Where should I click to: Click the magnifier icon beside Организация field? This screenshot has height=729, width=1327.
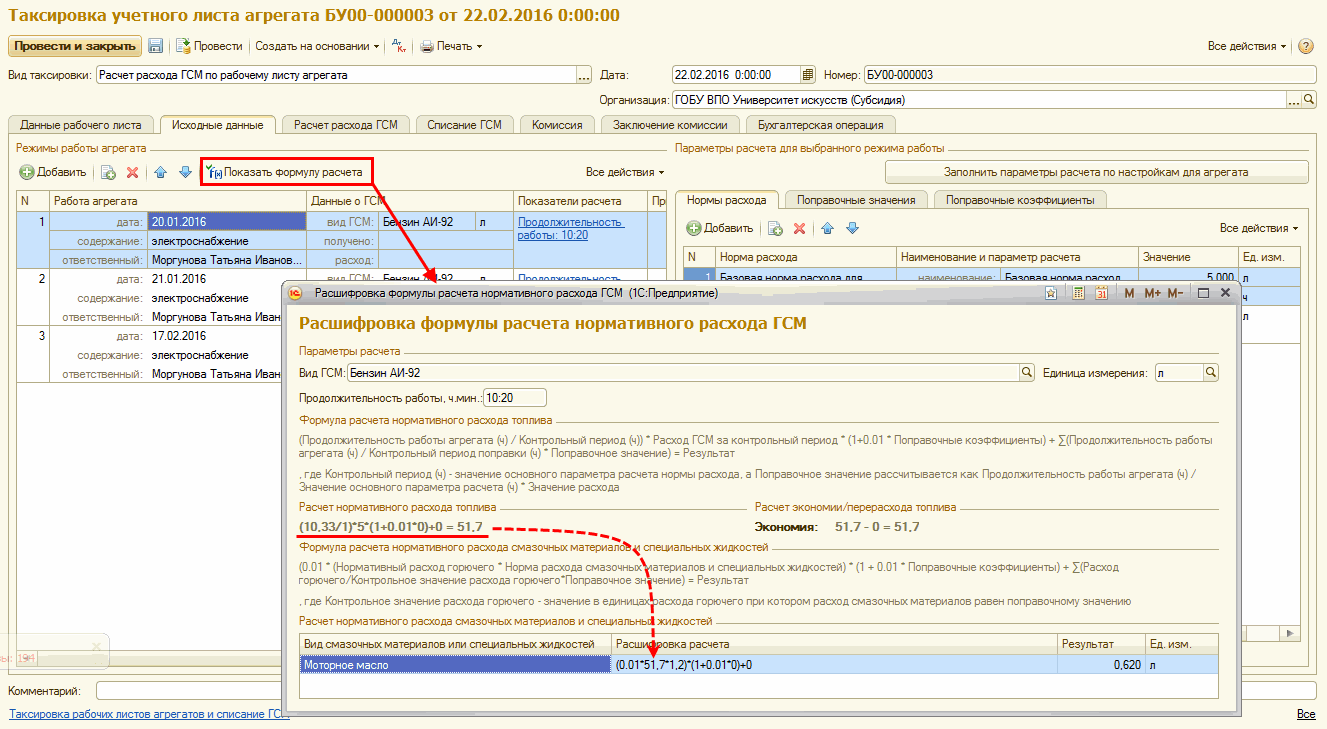(x=1309, y=100)
